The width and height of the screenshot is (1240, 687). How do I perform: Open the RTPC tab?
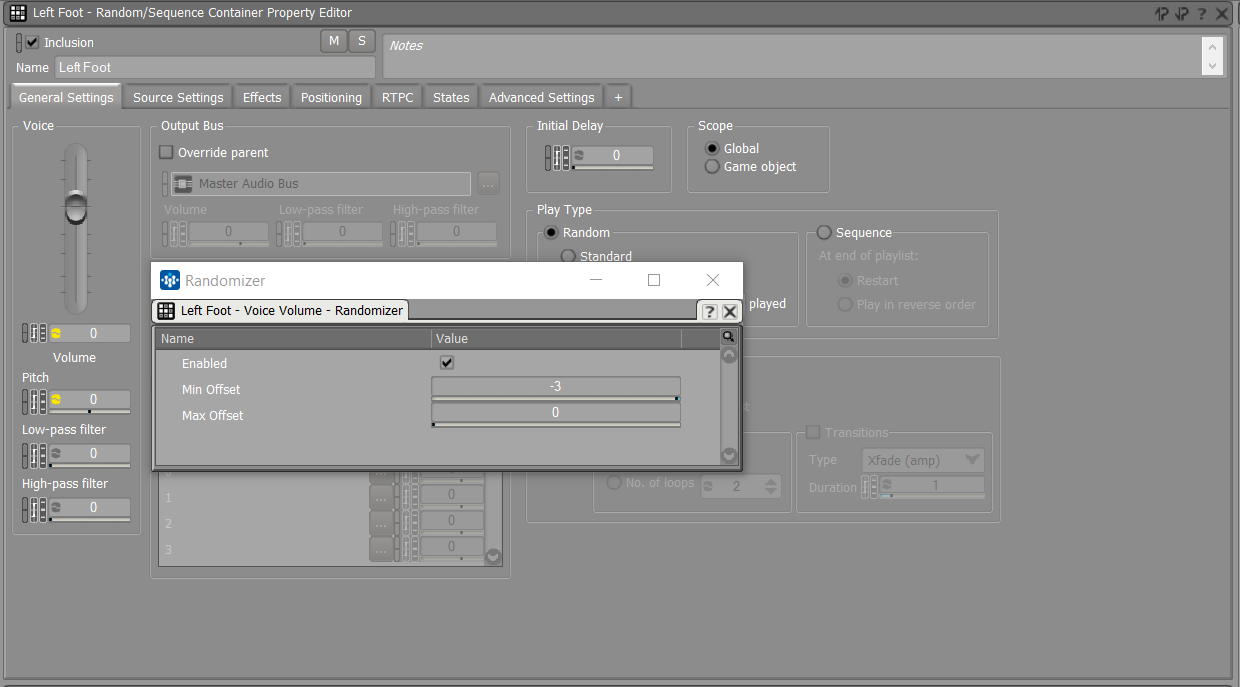(x=397, y=97)
